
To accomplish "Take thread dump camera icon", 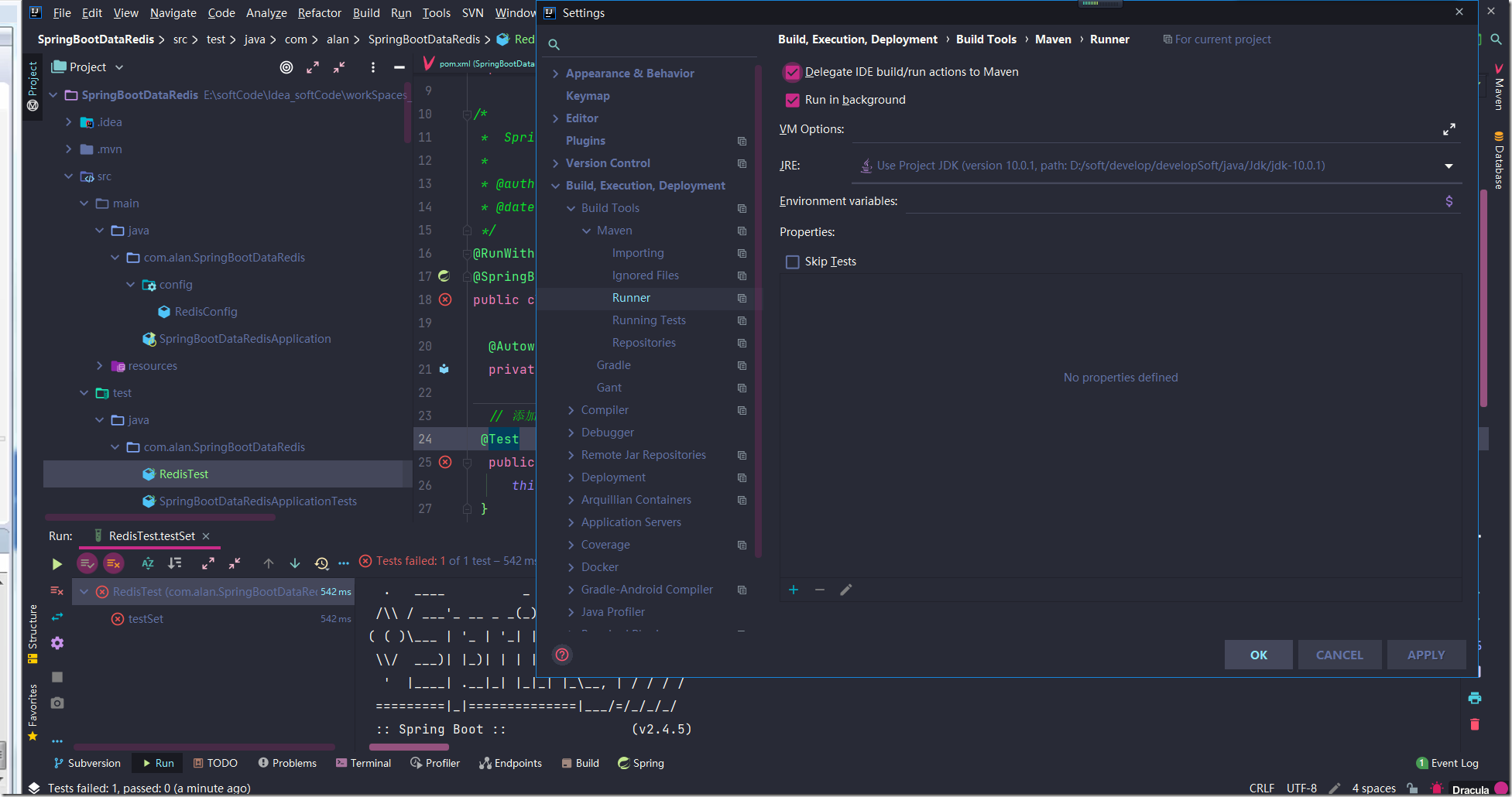I will click(57, 703).
